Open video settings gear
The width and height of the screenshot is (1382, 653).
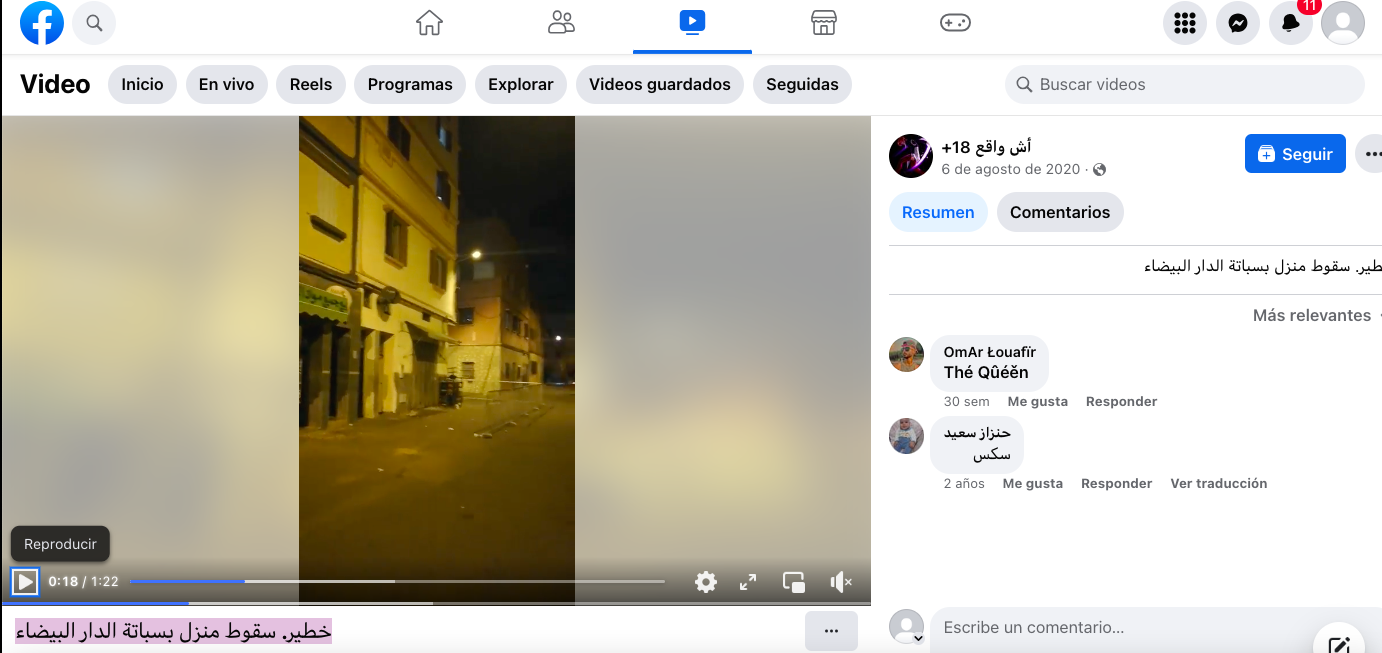click(x=706, y=581)
